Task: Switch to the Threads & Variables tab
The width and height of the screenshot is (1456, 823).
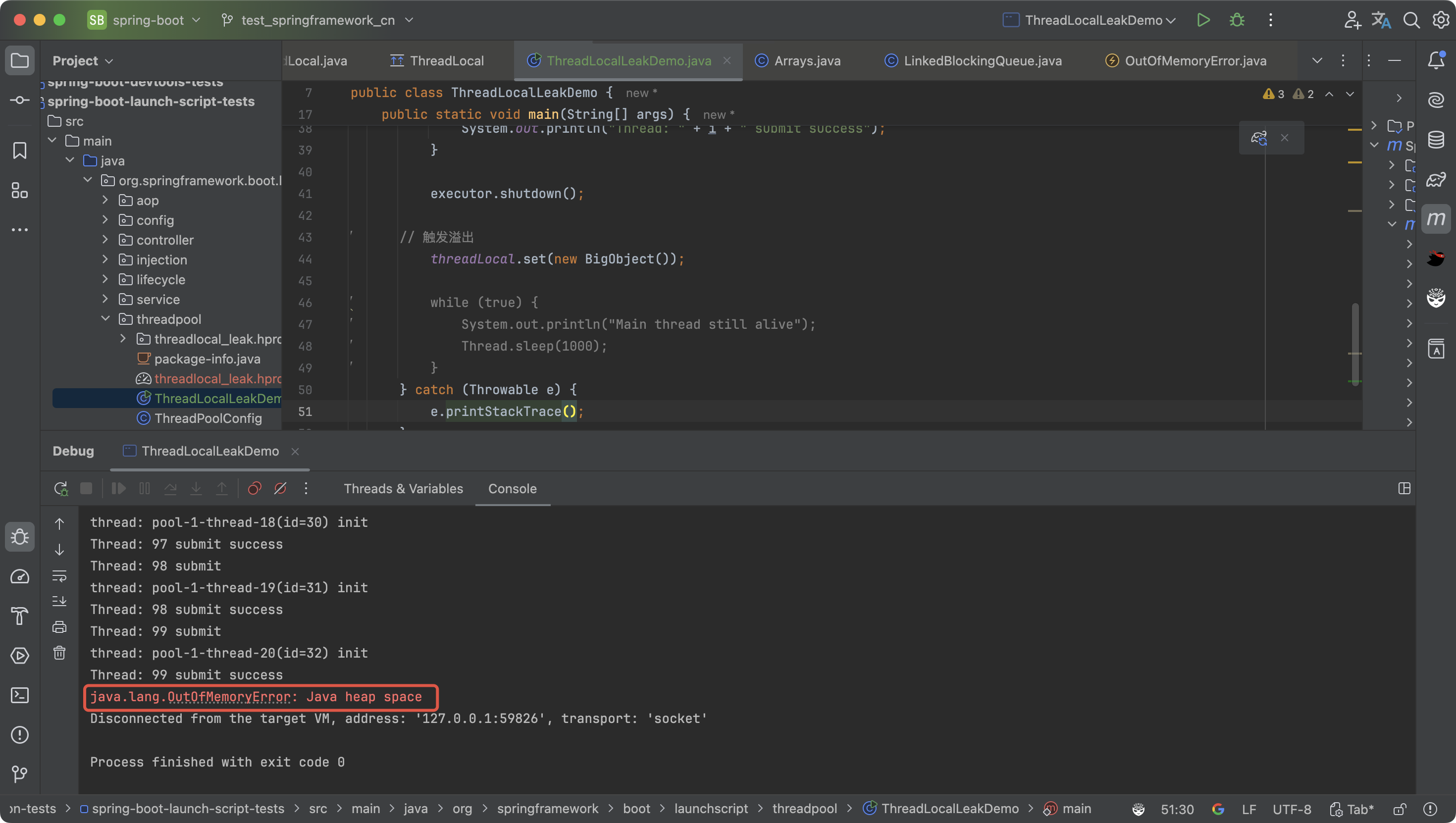Action: click(x=403, y=488)
